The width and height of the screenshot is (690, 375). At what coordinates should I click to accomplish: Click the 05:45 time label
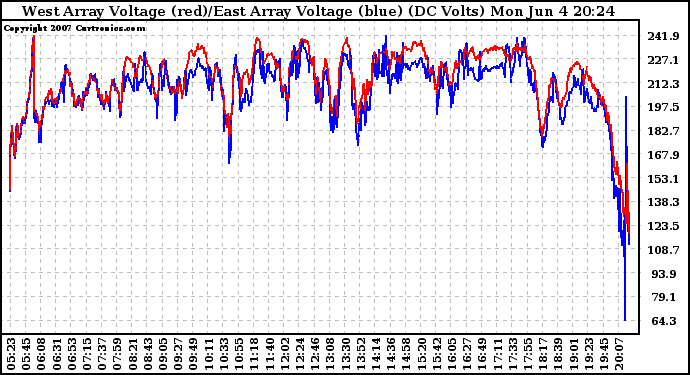pyautogui.click(x=26, y=354)
